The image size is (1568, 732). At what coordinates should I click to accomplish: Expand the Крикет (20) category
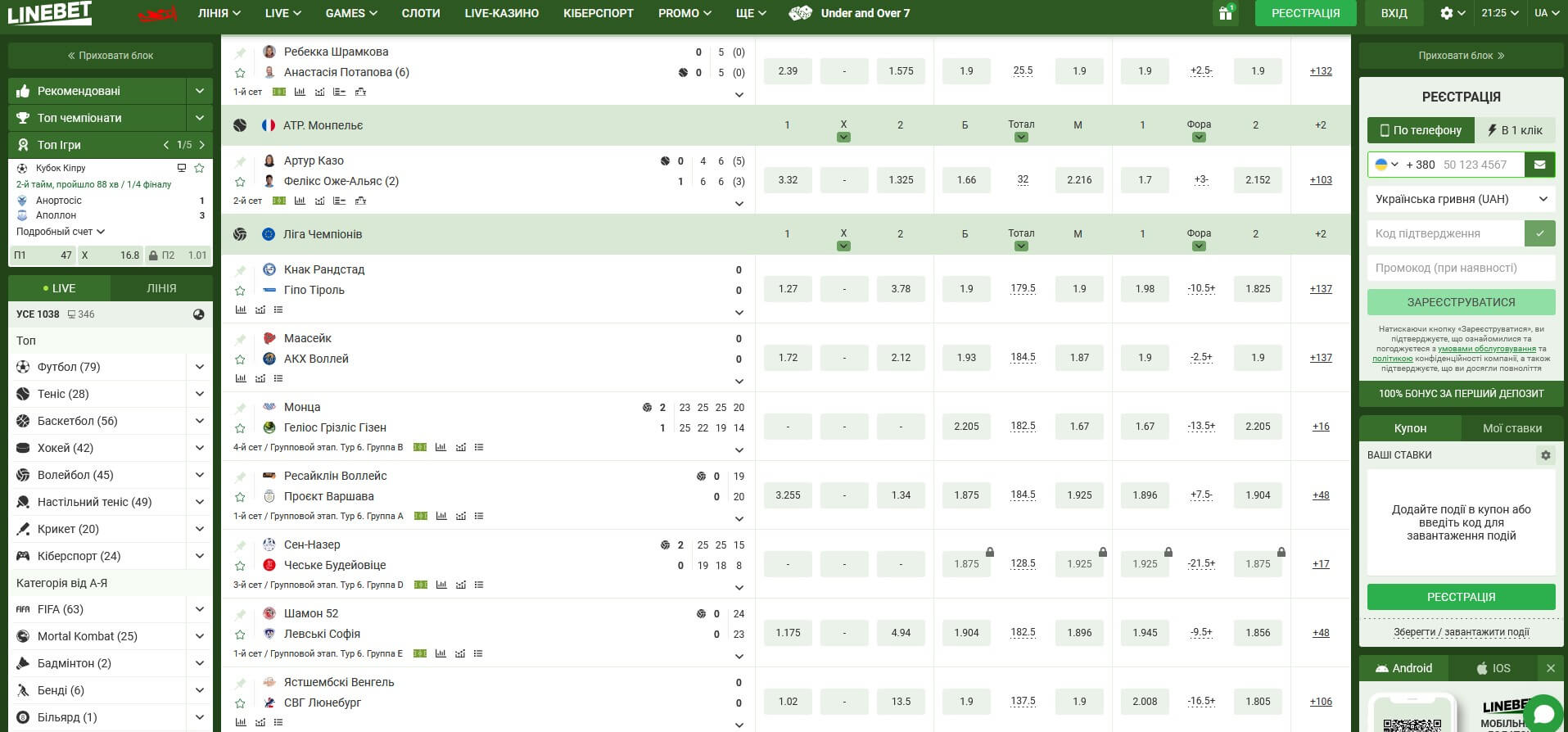pyautogui.click(x=199, y=529)
